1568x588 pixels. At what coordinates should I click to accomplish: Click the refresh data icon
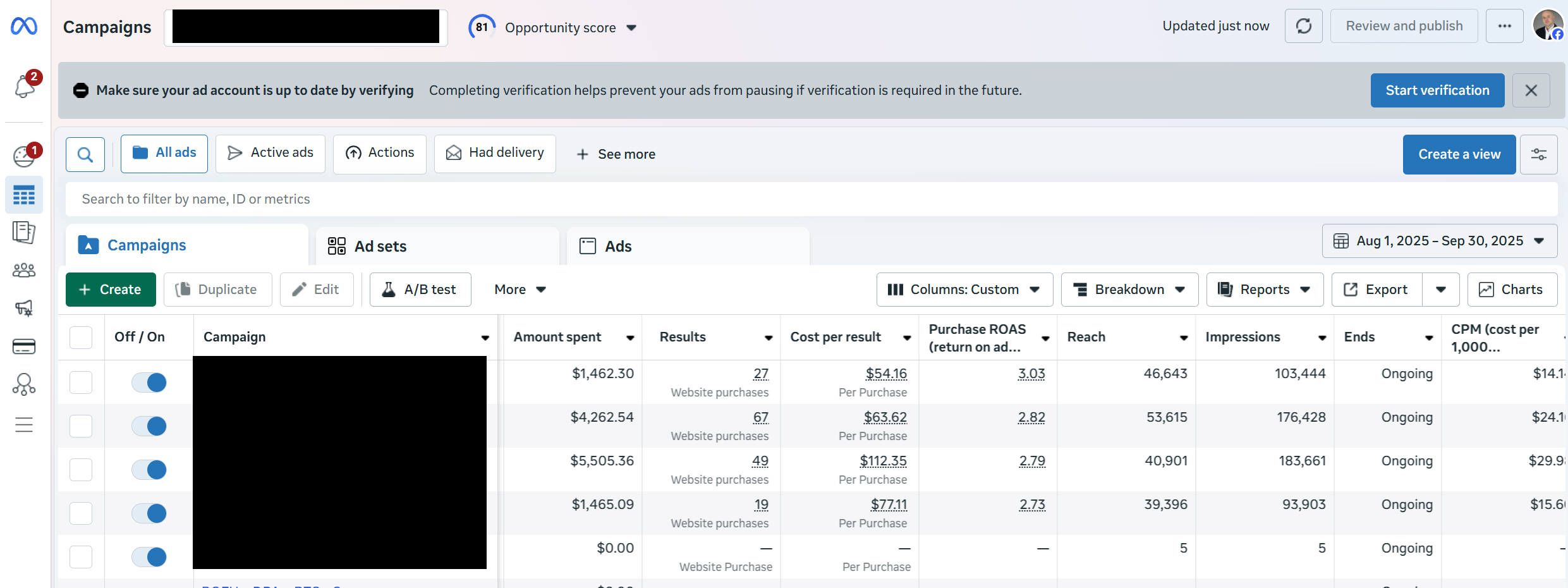pyautogui.click(x=1303, y=26)
